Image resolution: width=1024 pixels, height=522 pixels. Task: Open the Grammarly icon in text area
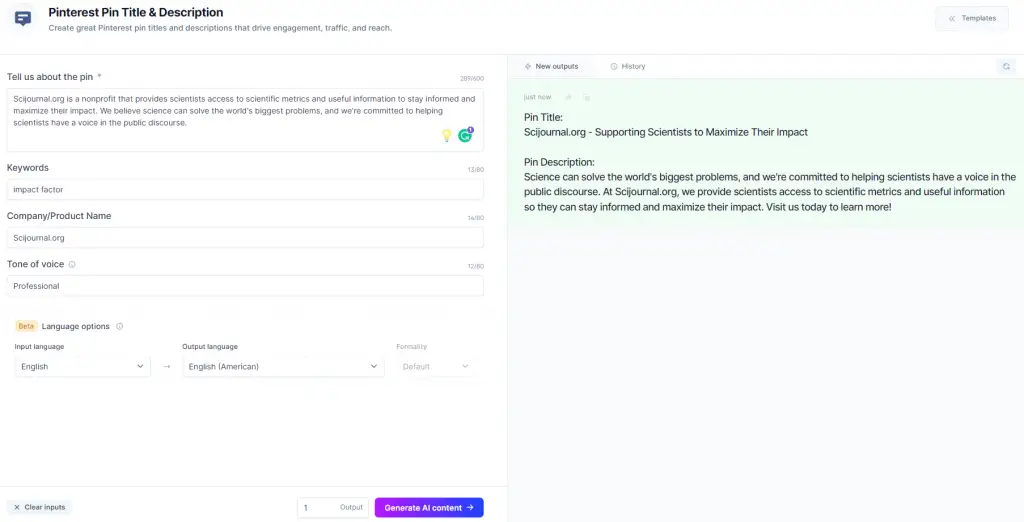click(x=466, y=135)
